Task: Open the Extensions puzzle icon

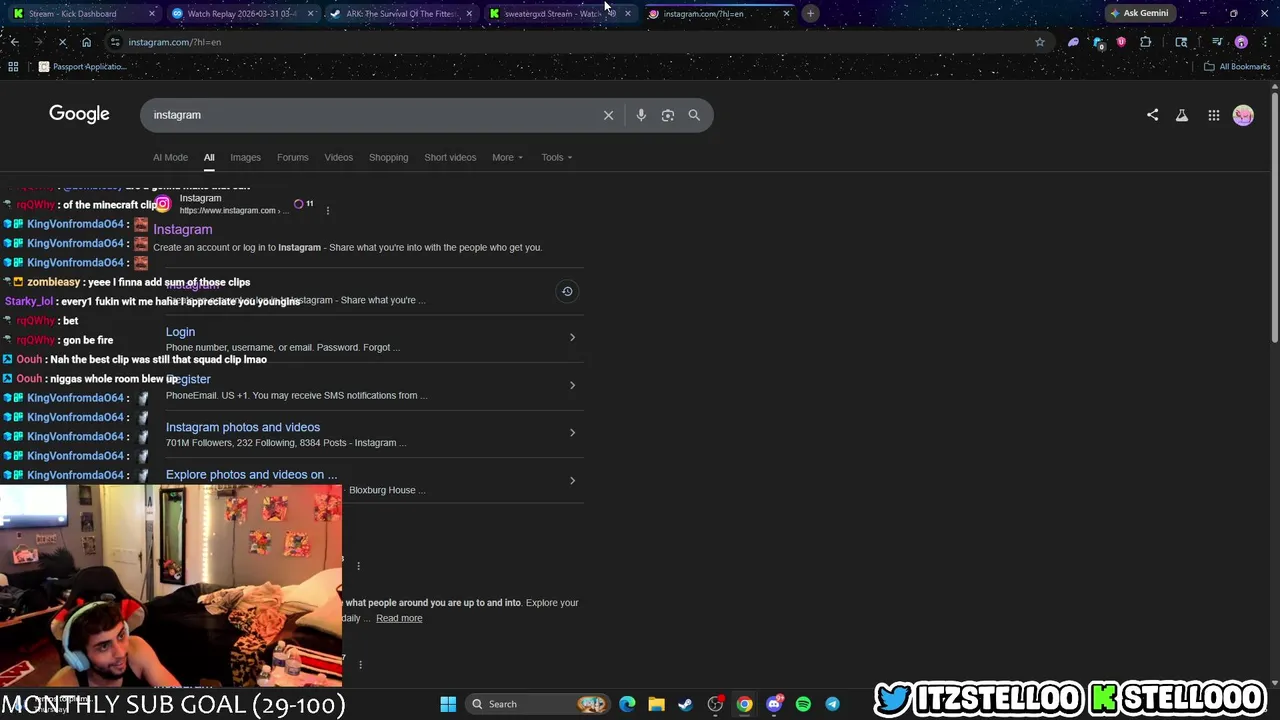Action: pos(1145,42)
